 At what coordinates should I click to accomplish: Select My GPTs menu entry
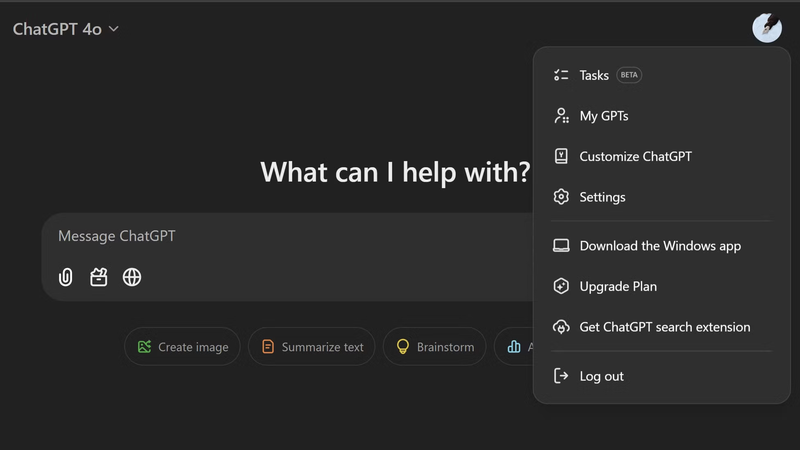click(x=603, y=116)
